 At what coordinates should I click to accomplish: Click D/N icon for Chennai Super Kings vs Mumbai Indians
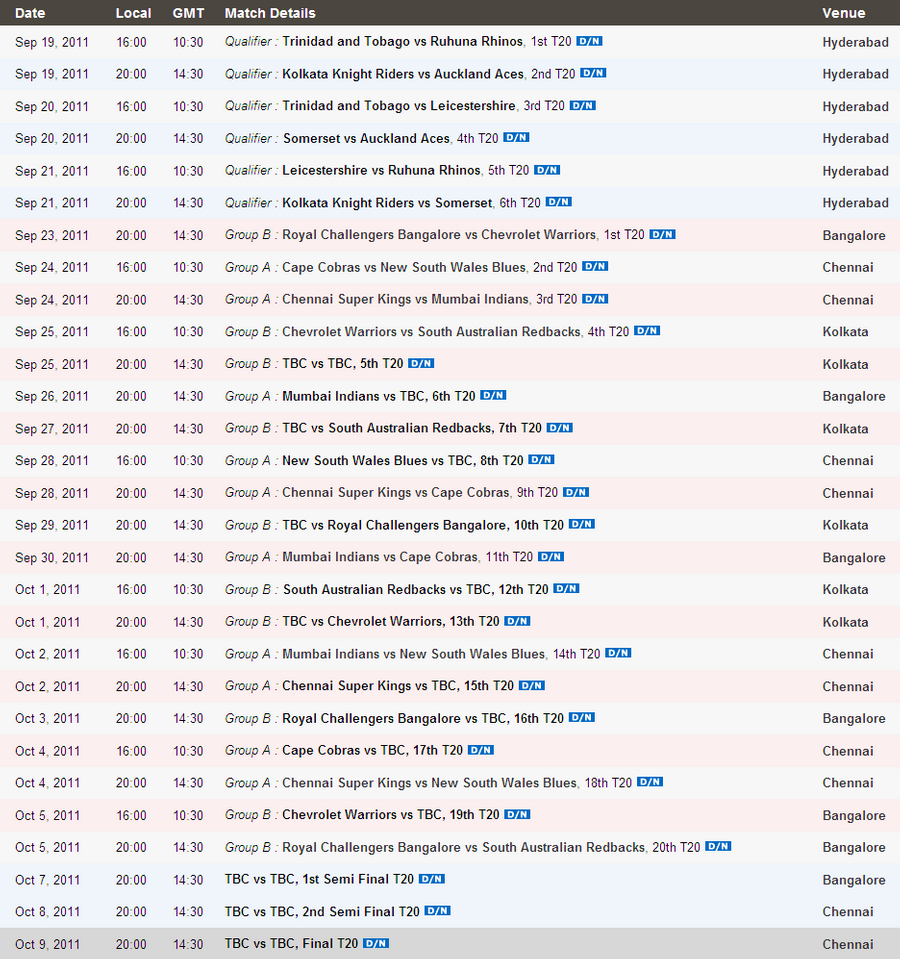click(595, 298)
